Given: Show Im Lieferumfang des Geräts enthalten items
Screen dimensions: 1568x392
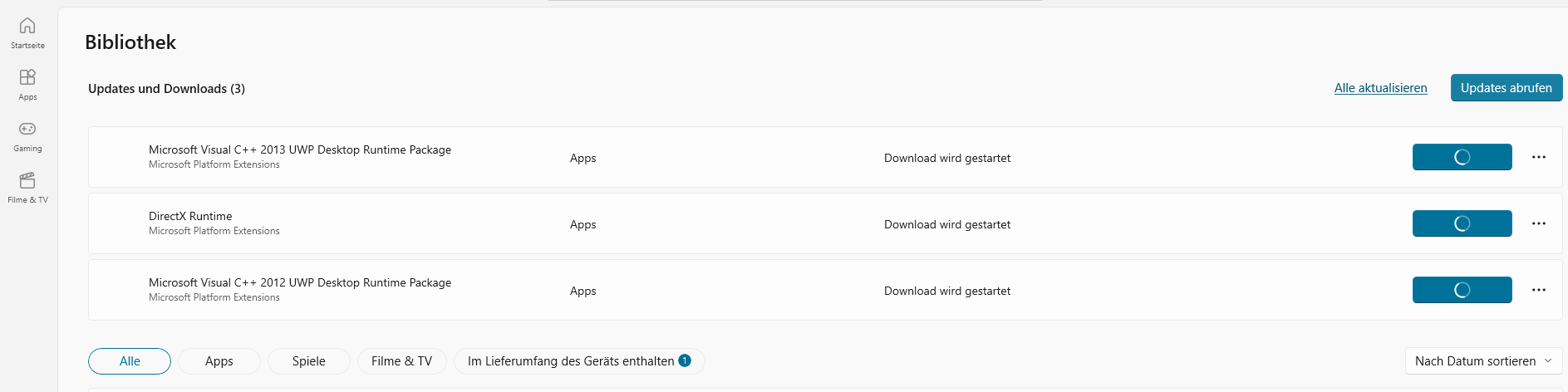Looking at the screenshot, I should pyautogui.click(x=579, y=361).
